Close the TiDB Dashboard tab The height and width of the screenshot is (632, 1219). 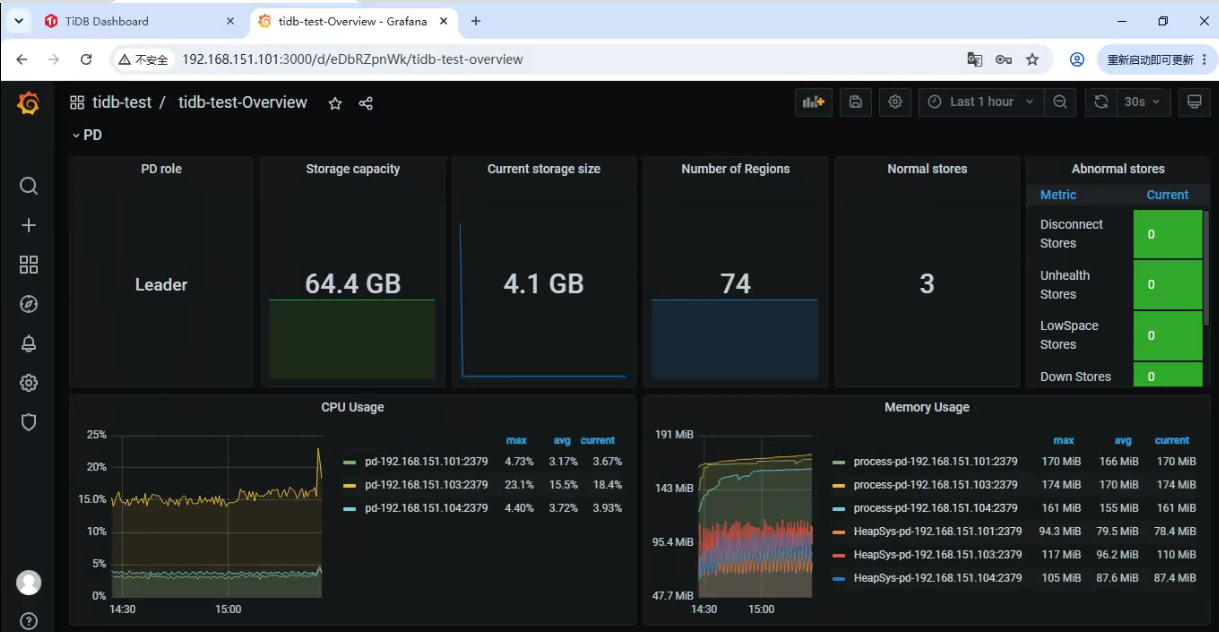pyautogui.click(x=231, y=21)
